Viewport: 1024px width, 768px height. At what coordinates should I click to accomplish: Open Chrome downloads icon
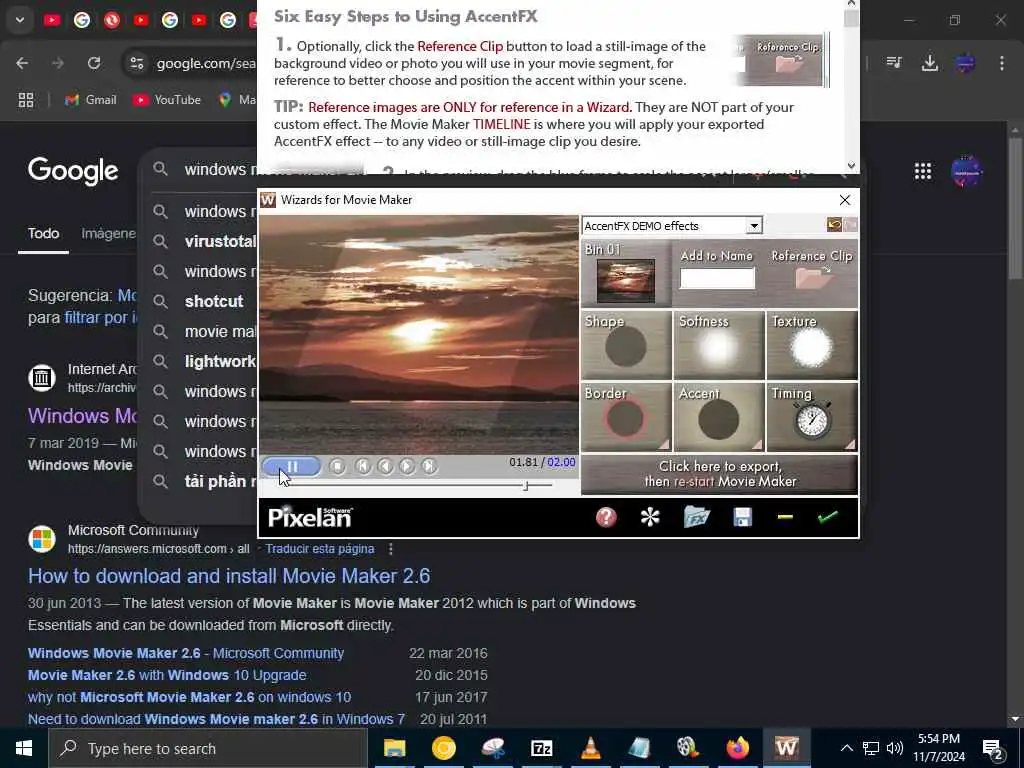929,63
